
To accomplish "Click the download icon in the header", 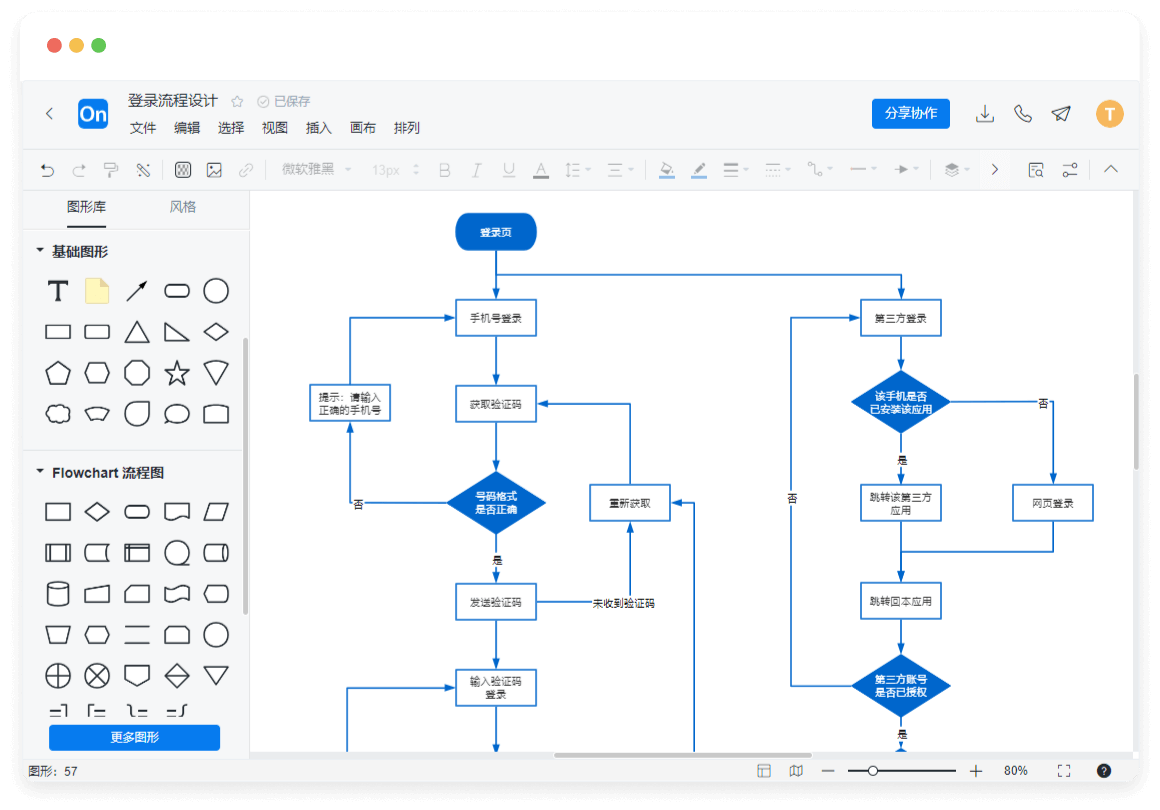I will coord(985,114).
